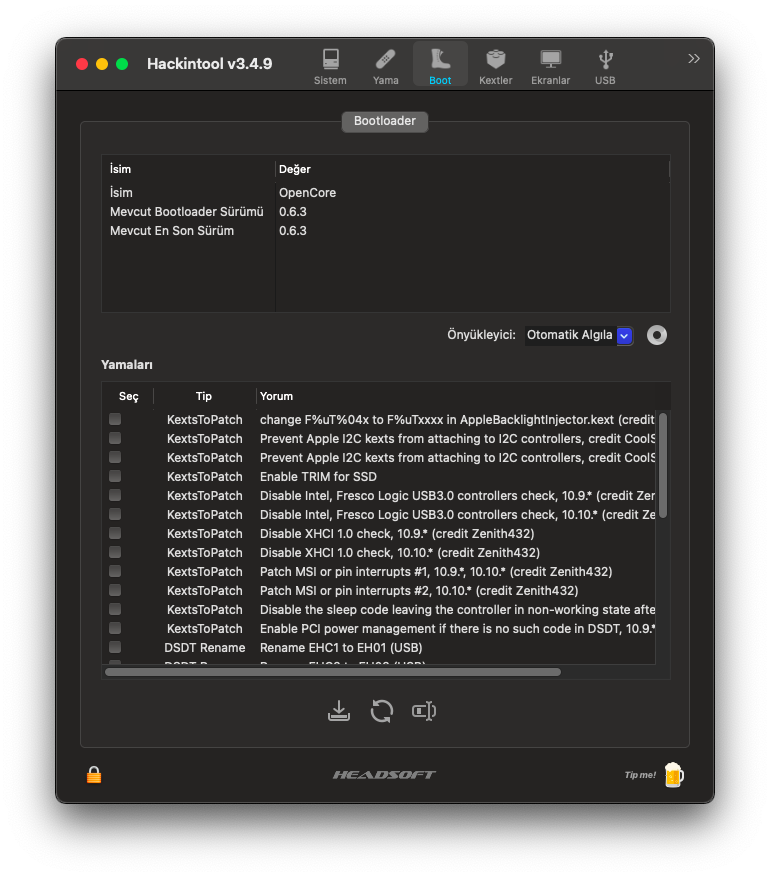The width and height of the screenshot is (770, 877).
Task: Open the Önyükleyici Otomatik Algıla dropdown
Action: click(x=580, y=336)
